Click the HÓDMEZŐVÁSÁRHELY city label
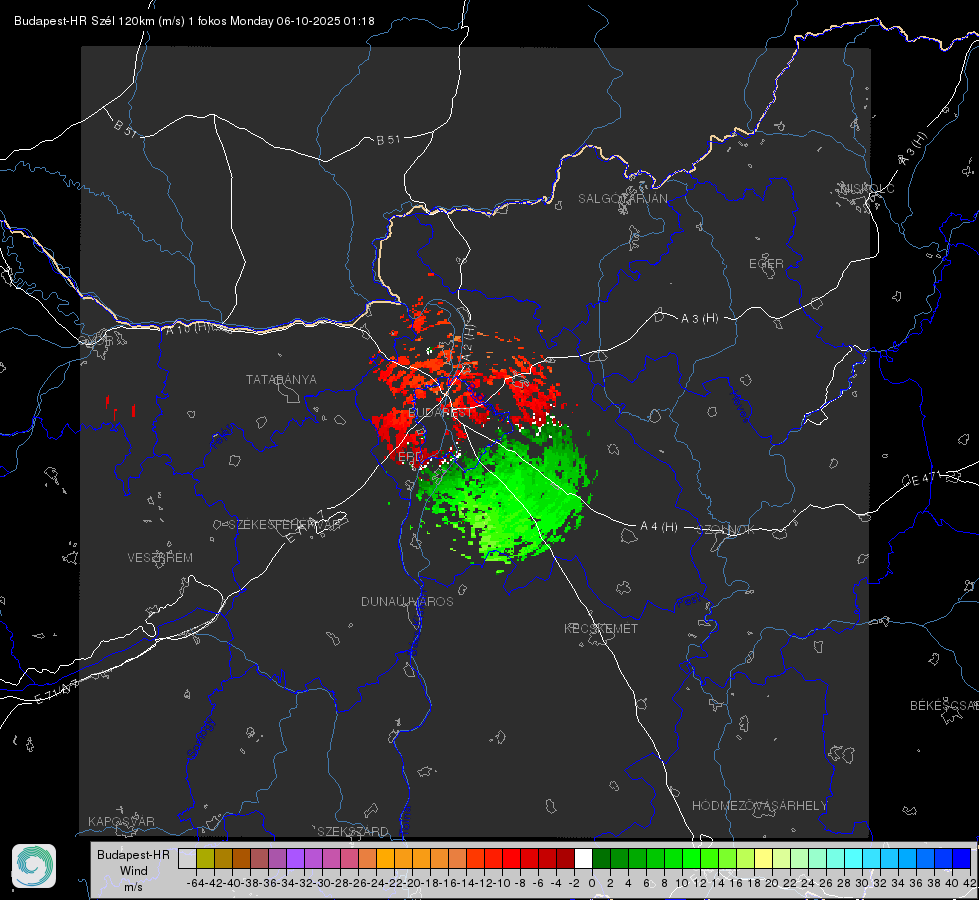The height and width of the screenshot is (900, 979). coord(759,806)
